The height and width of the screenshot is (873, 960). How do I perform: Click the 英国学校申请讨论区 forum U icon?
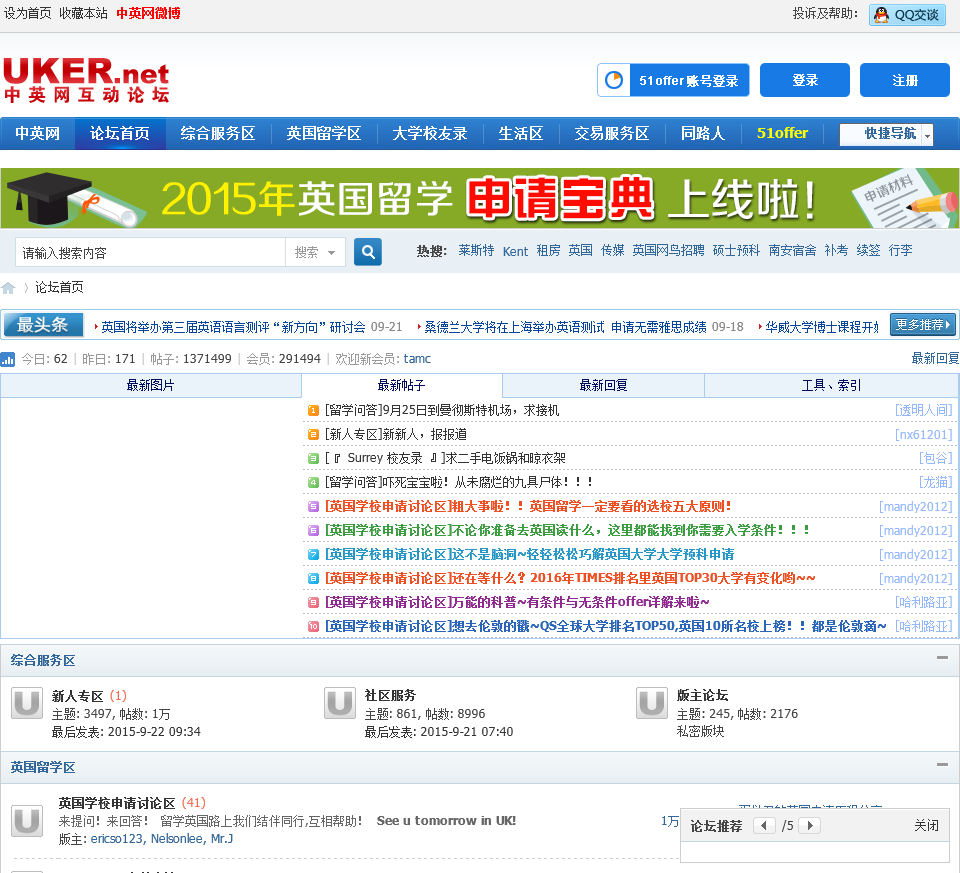click(27, 820)
